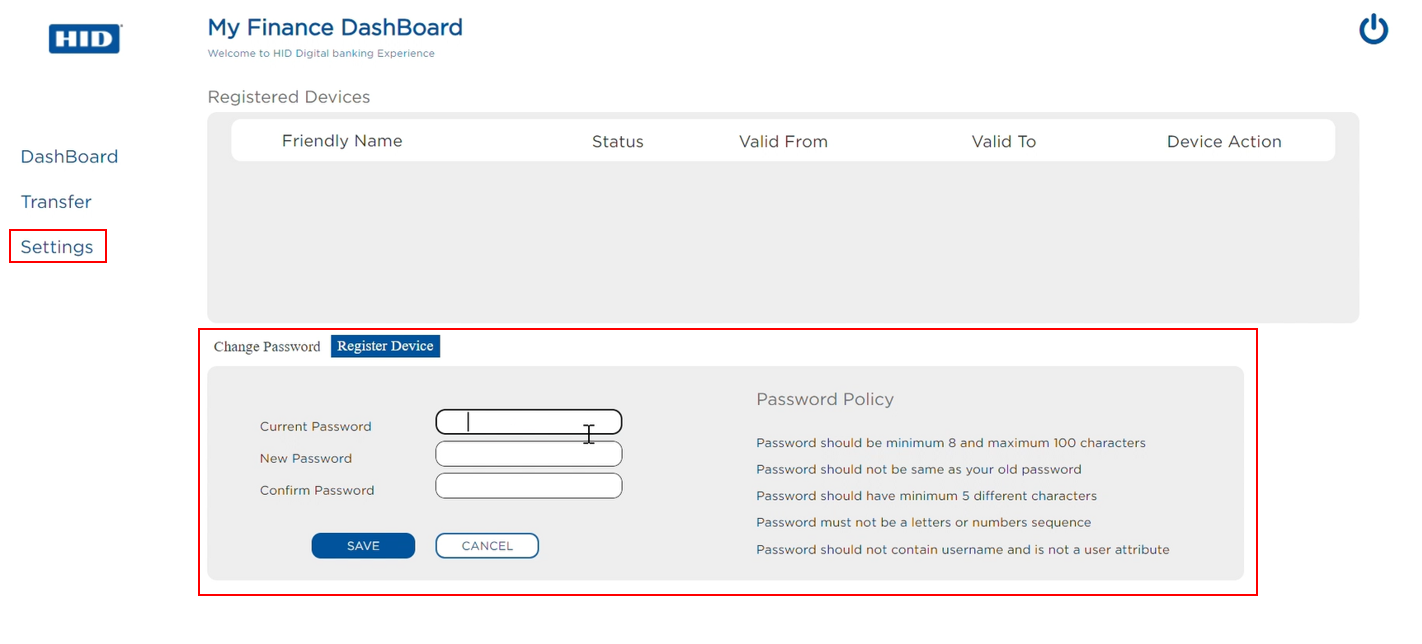
Task: Focus the Confirm Password field
Action: [529, 486]
